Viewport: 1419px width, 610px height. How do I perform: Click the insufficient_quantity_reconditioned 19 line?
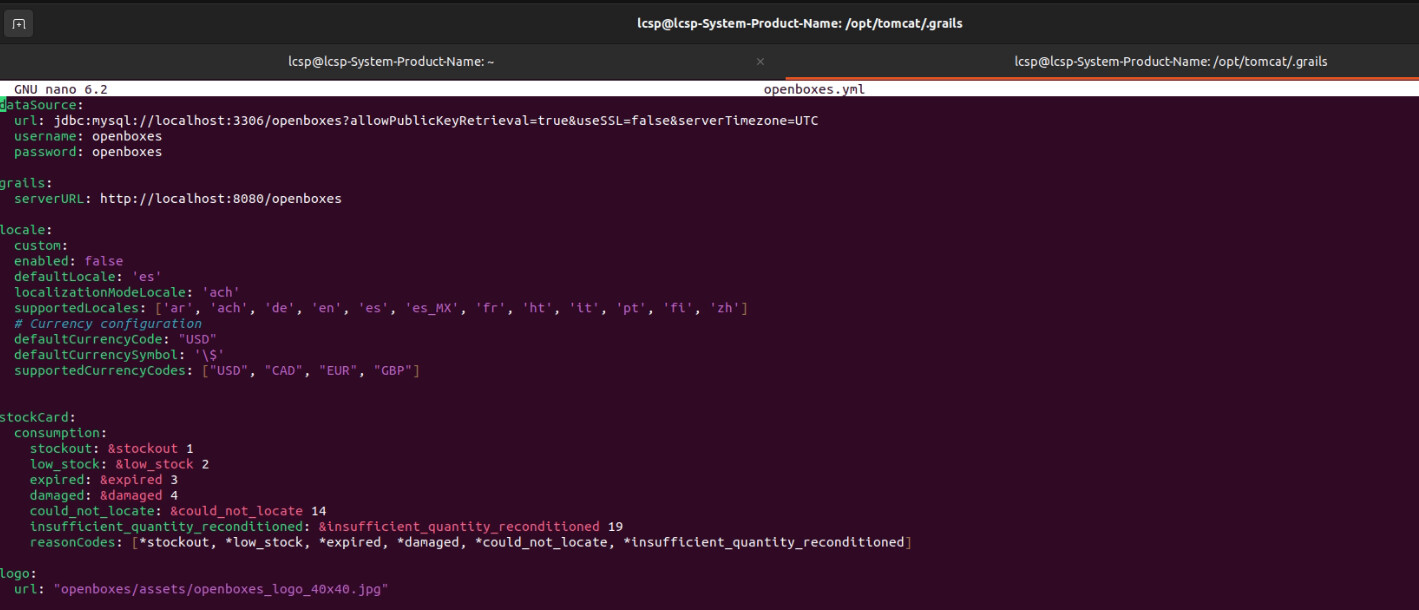(327, 526)
